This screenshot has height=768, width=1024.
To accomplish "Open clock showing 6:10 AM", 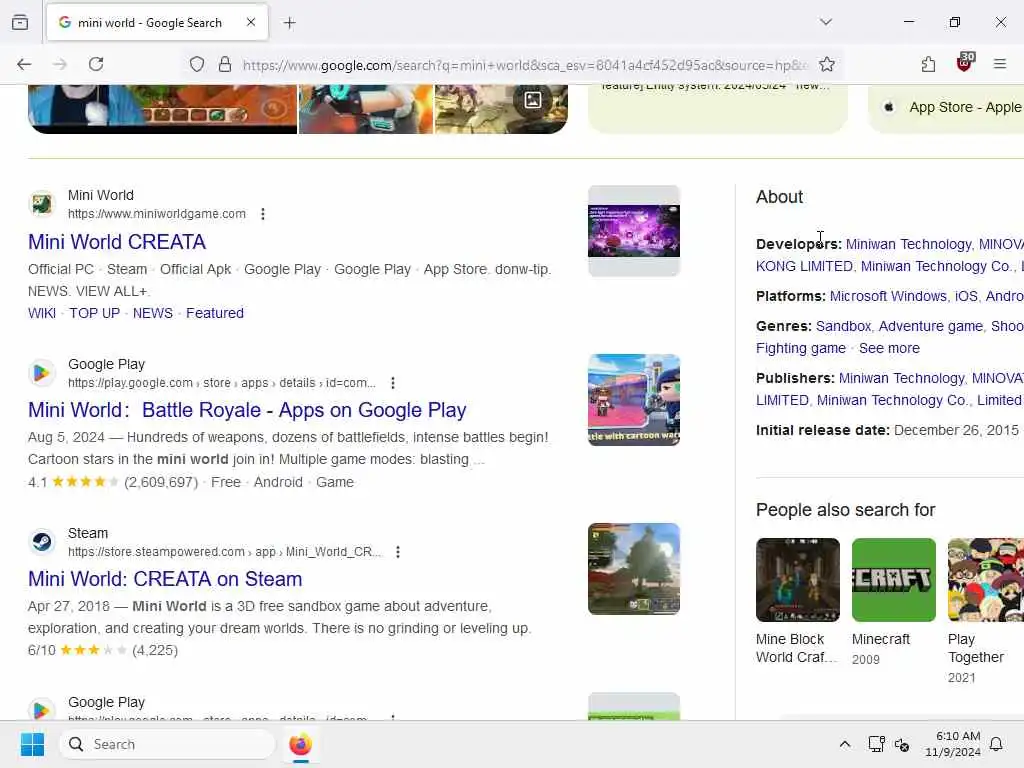I will (x=953, y=744).
